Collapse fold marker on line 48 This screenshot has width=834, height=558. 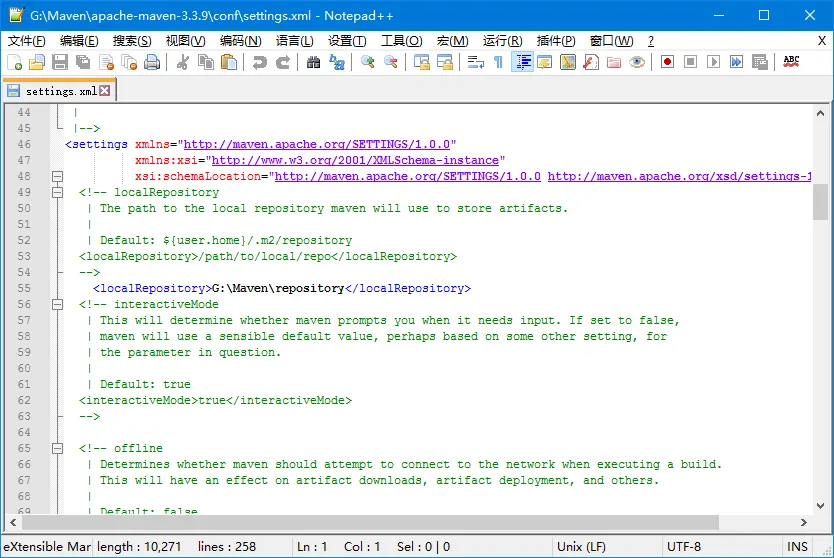(x=57, y=176)
